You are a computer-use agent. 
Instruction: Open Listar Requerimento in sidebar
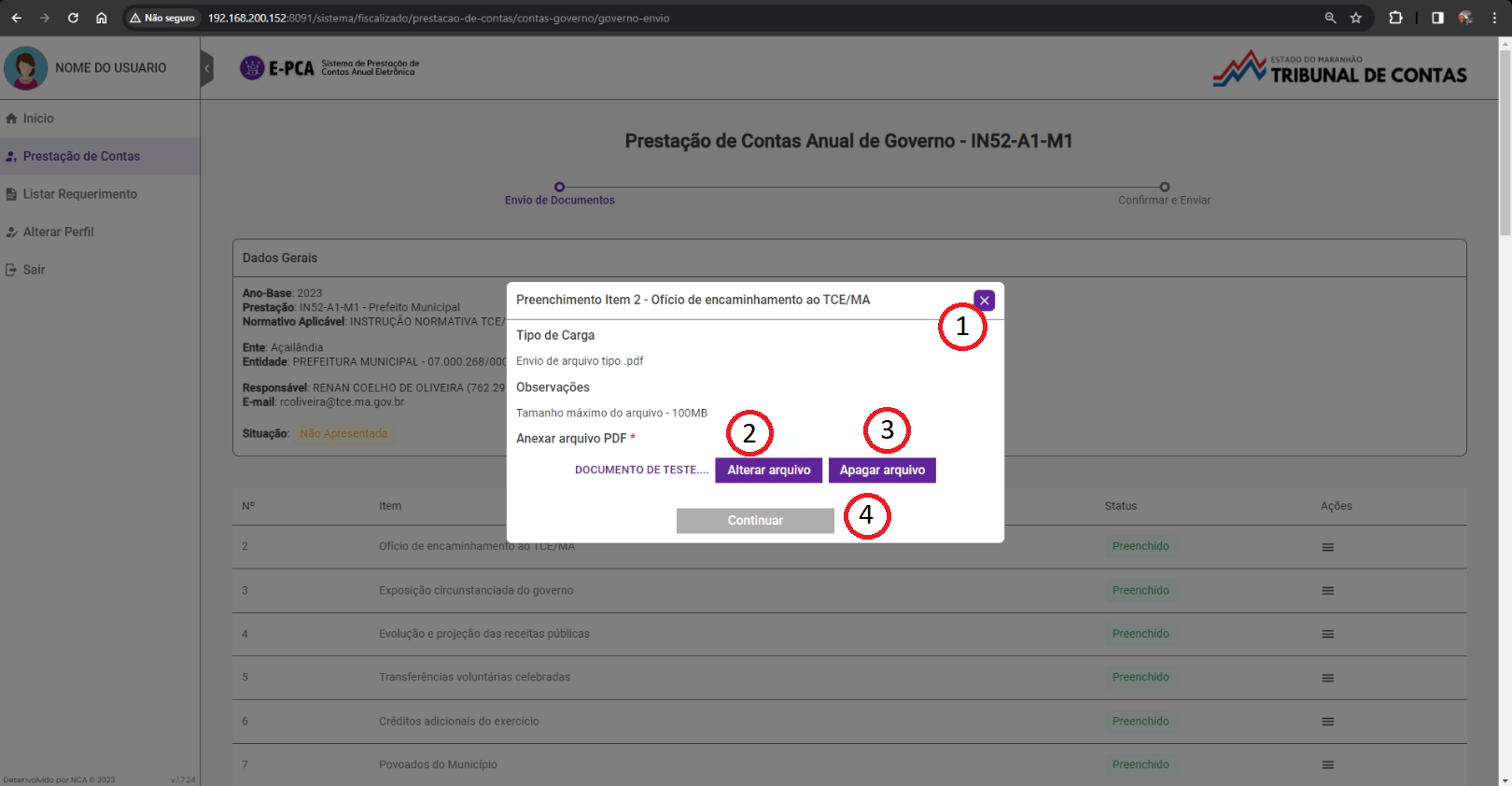[x=80, y=194]
